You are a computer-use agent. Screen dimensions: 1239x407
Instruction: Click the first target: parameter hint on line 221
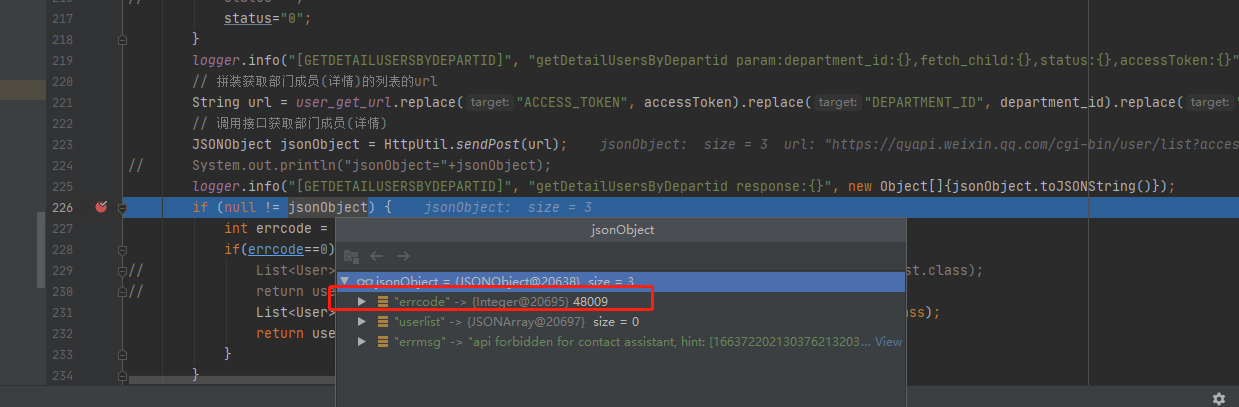click(x=490, y=102)
